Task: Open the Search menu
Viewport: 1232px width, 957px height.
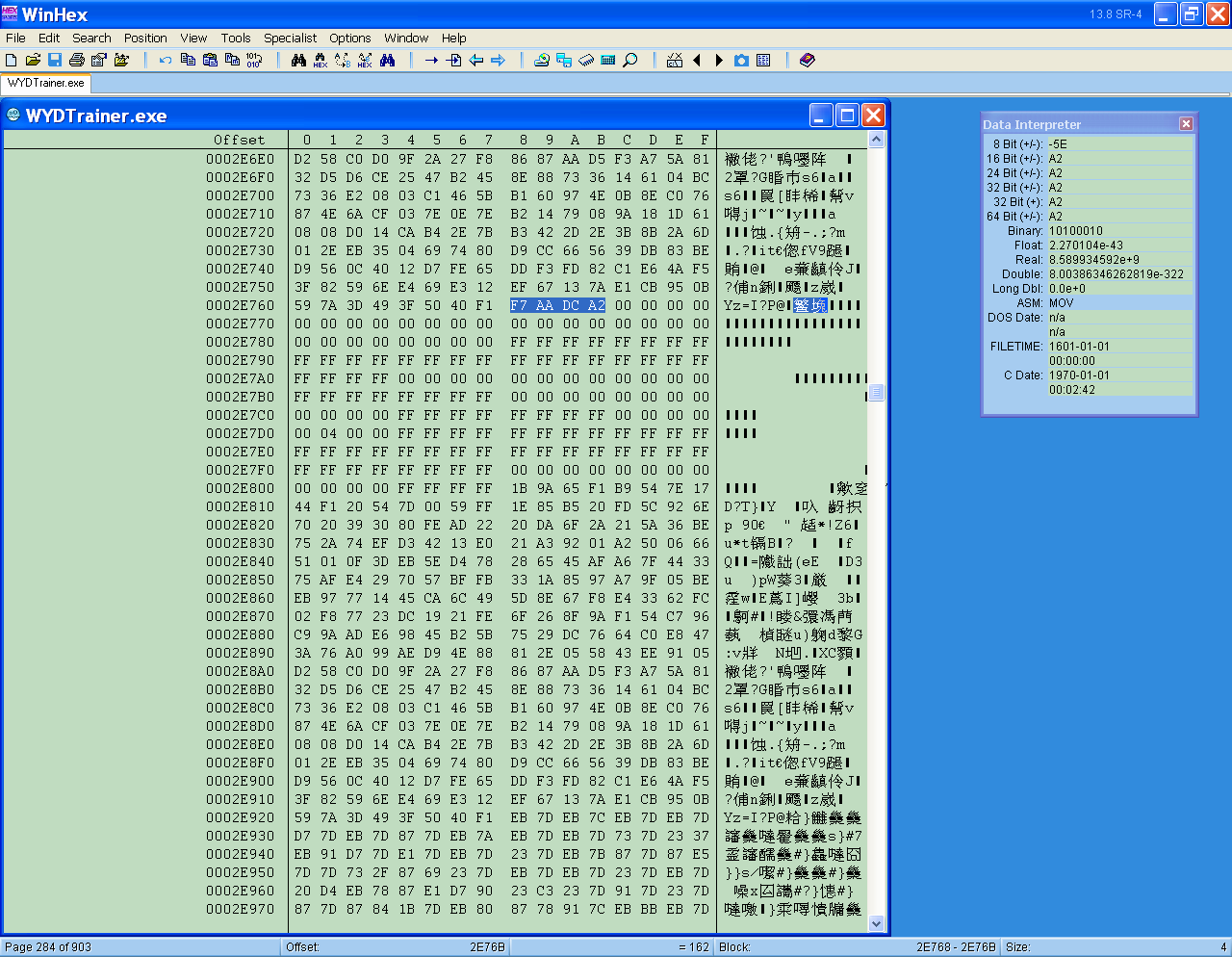Action: [x=91, y=38]
